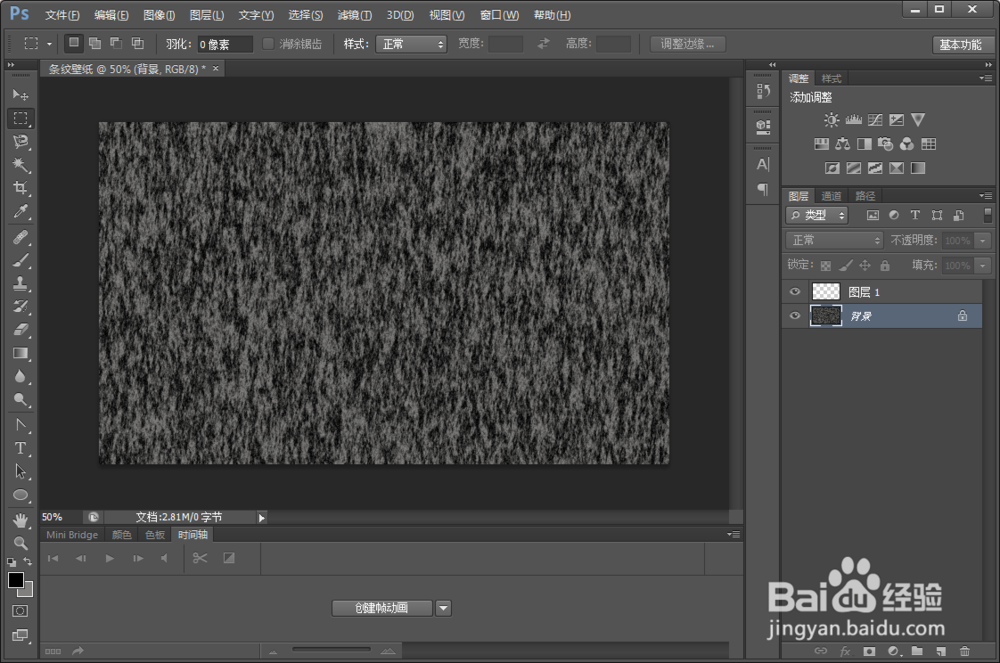Image resolution: width=1000 pixels, height=663 pixels.
Task: Select the History Brush tool
Action: [x=20, y=307]
